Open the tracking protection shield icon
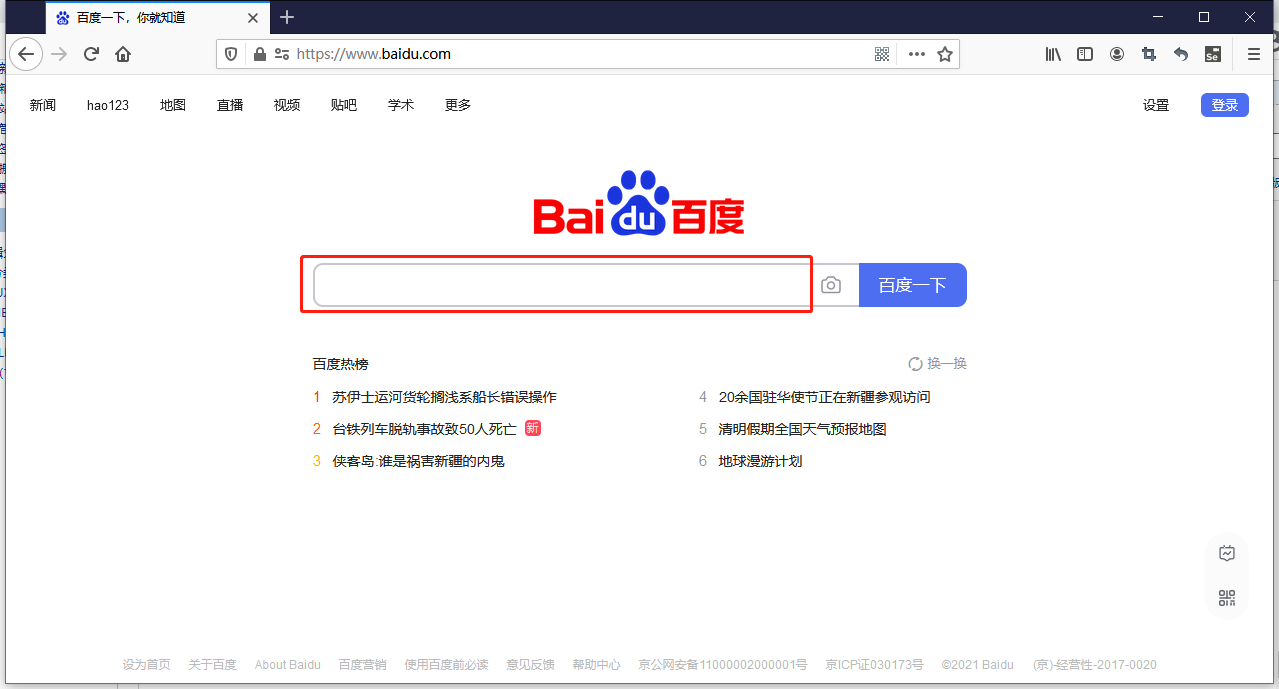The height and width of the screenshot is (689, 1279). (231, 54)
